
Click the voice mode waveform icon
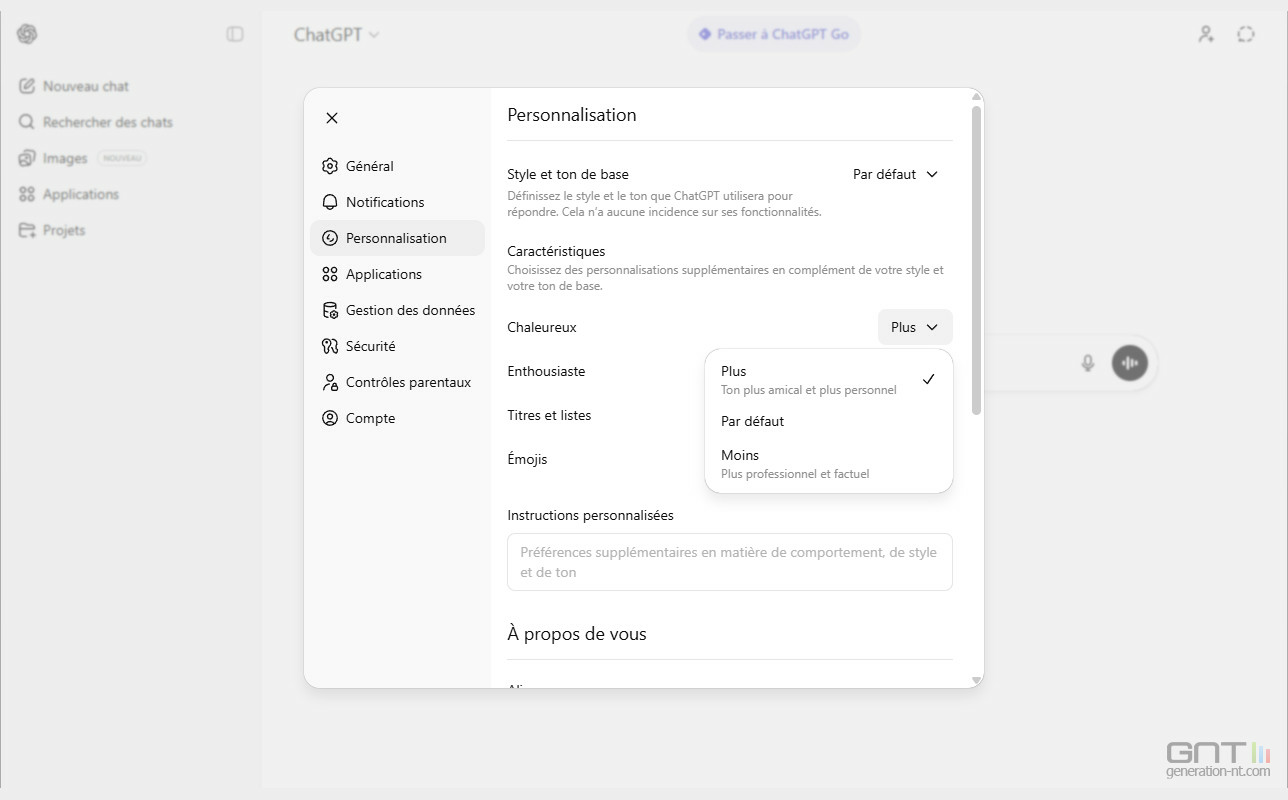tap(1130, 363)
